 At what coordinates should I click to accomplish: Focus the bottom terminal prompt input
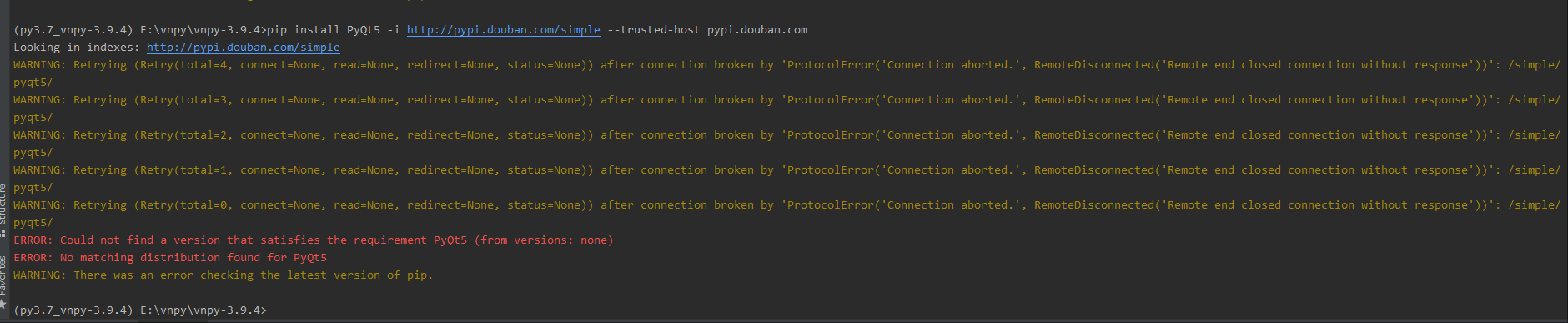(x=500, y=310)
